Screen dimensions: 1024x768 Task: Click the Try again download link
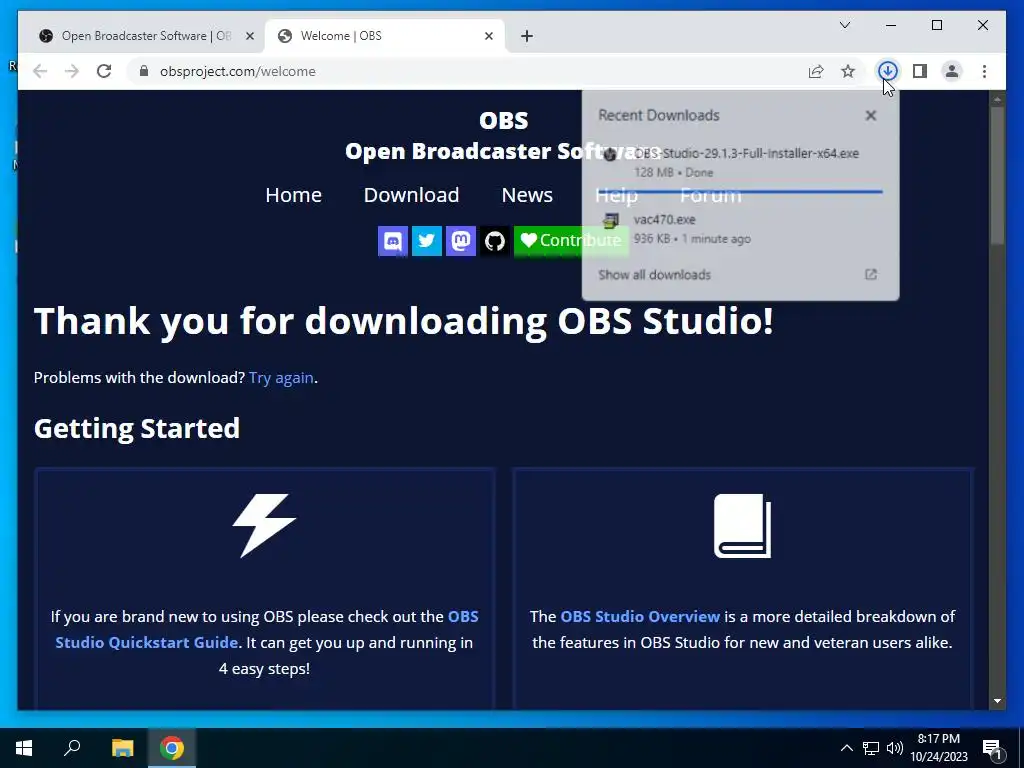(281, 377)
